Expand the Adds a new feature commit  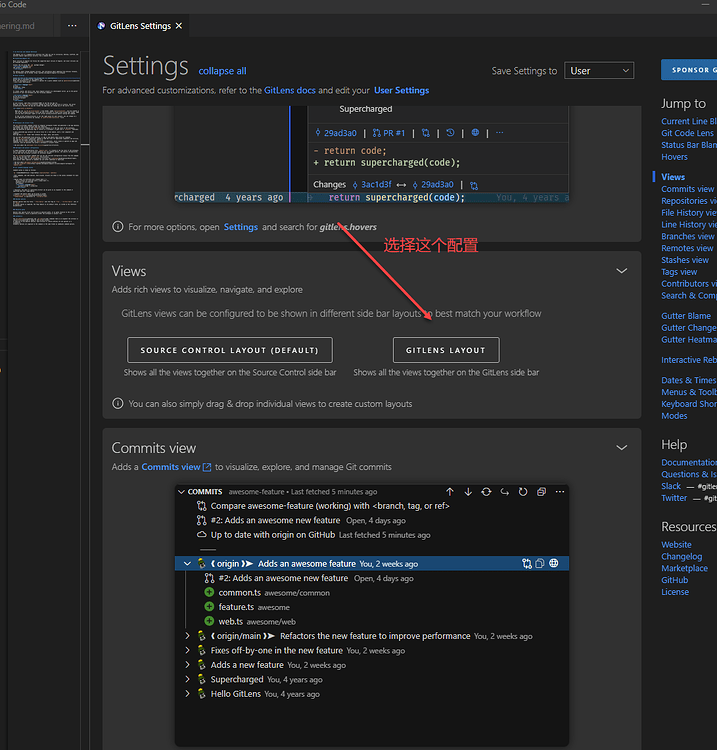[188, 665]
